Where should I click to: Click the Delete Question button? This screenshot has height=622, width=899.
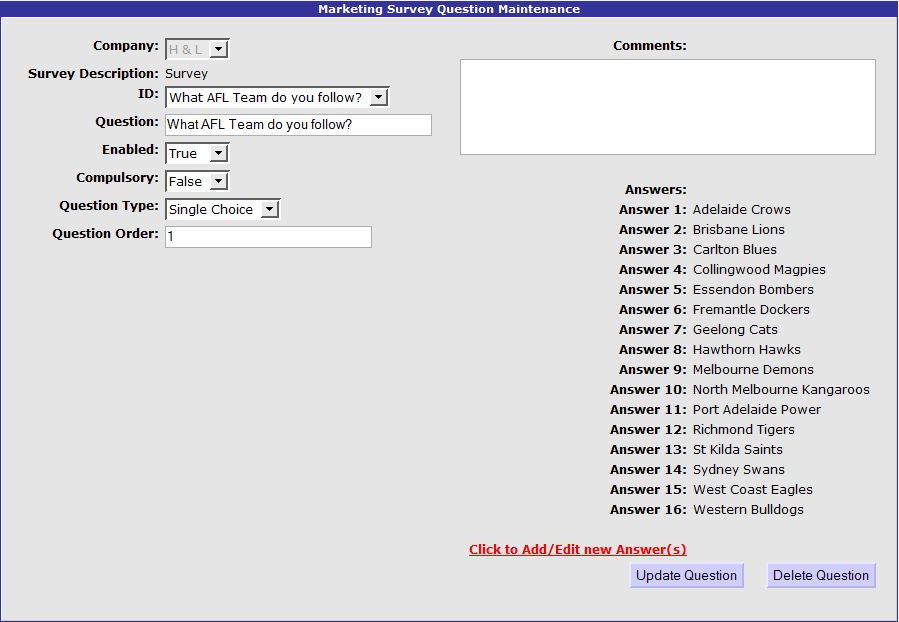pos(821,576)
